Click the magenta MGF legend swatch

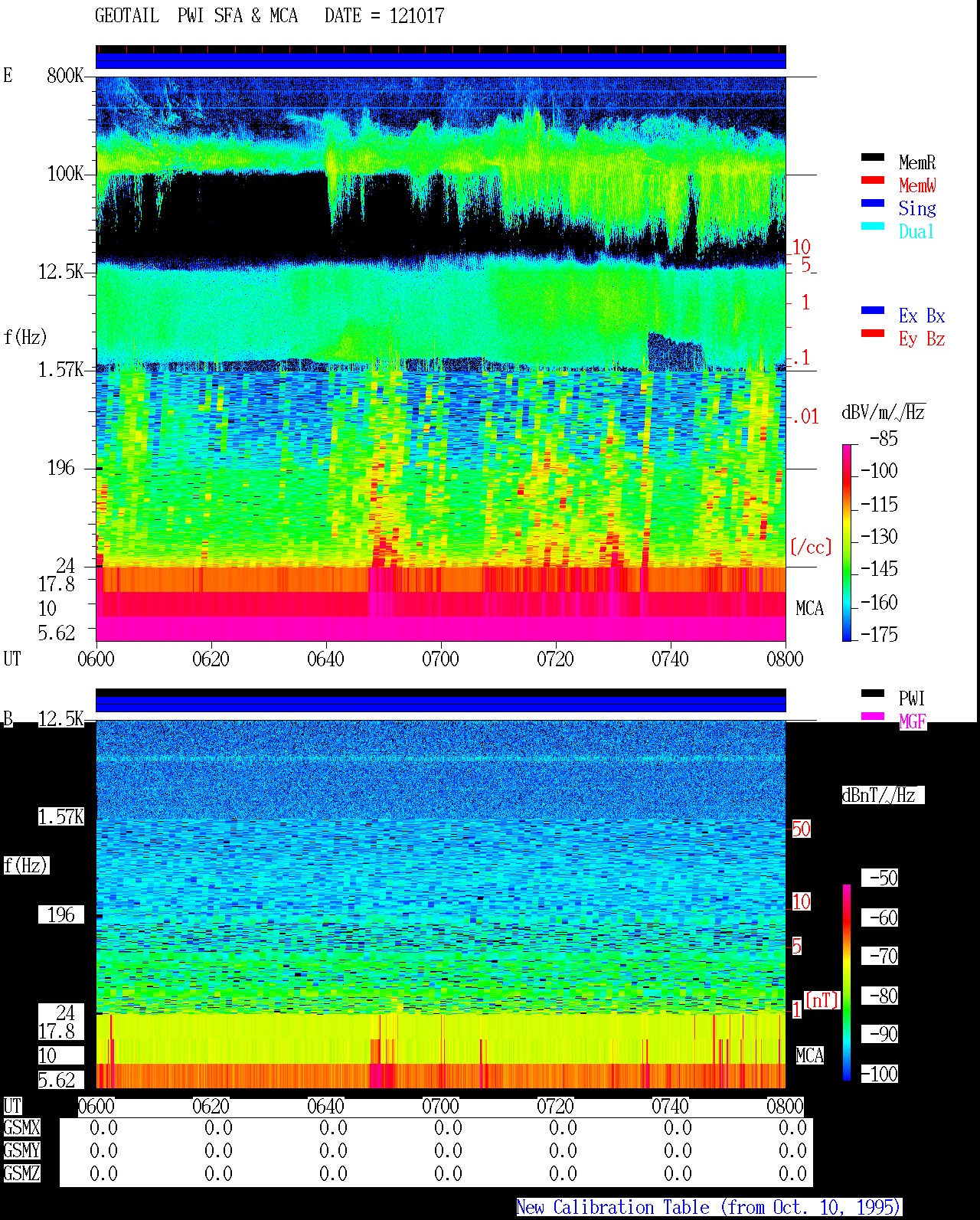(x=873, y=716)
